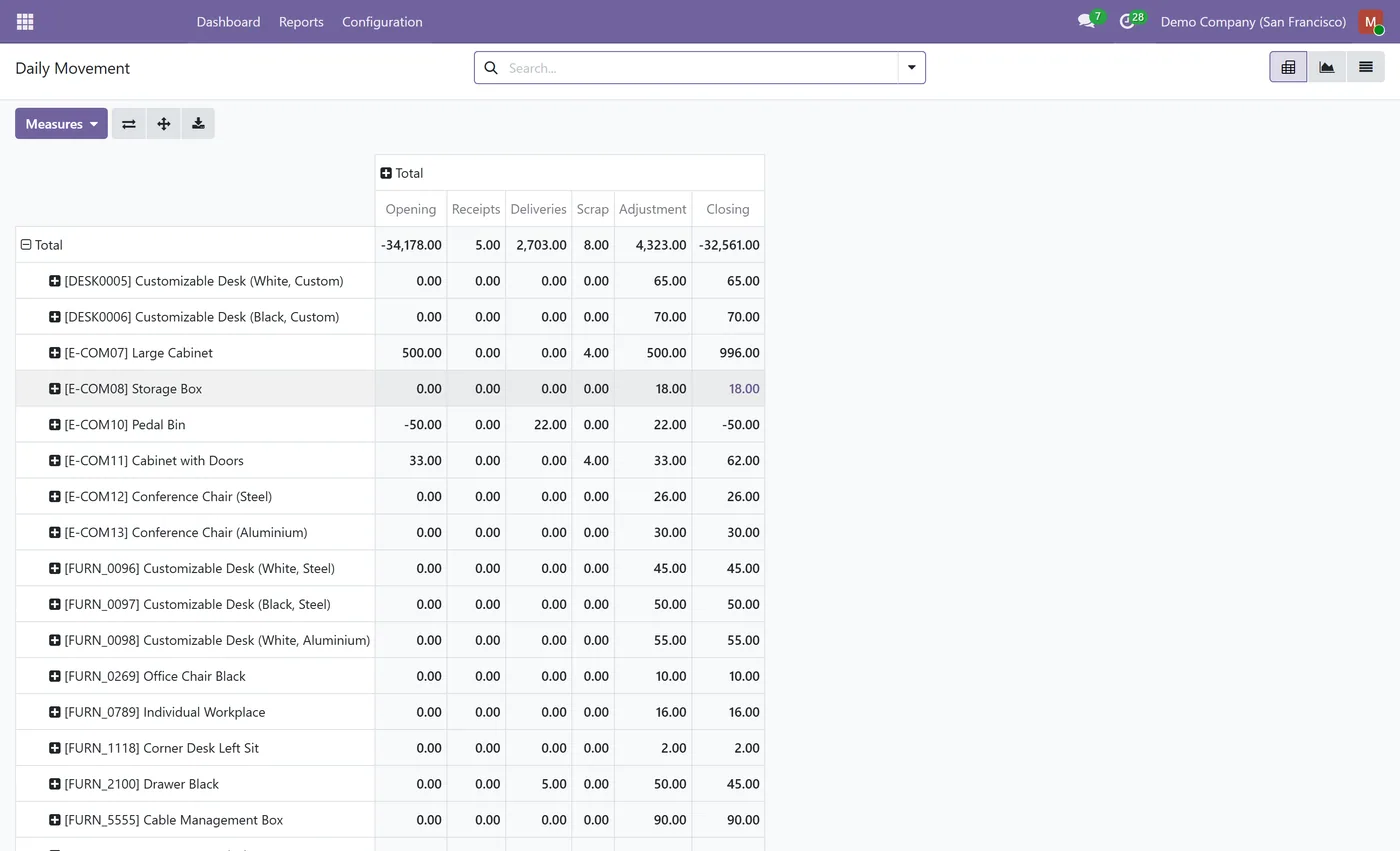
Task: Sort by the Scrap column header
Action: coord(593,209)
